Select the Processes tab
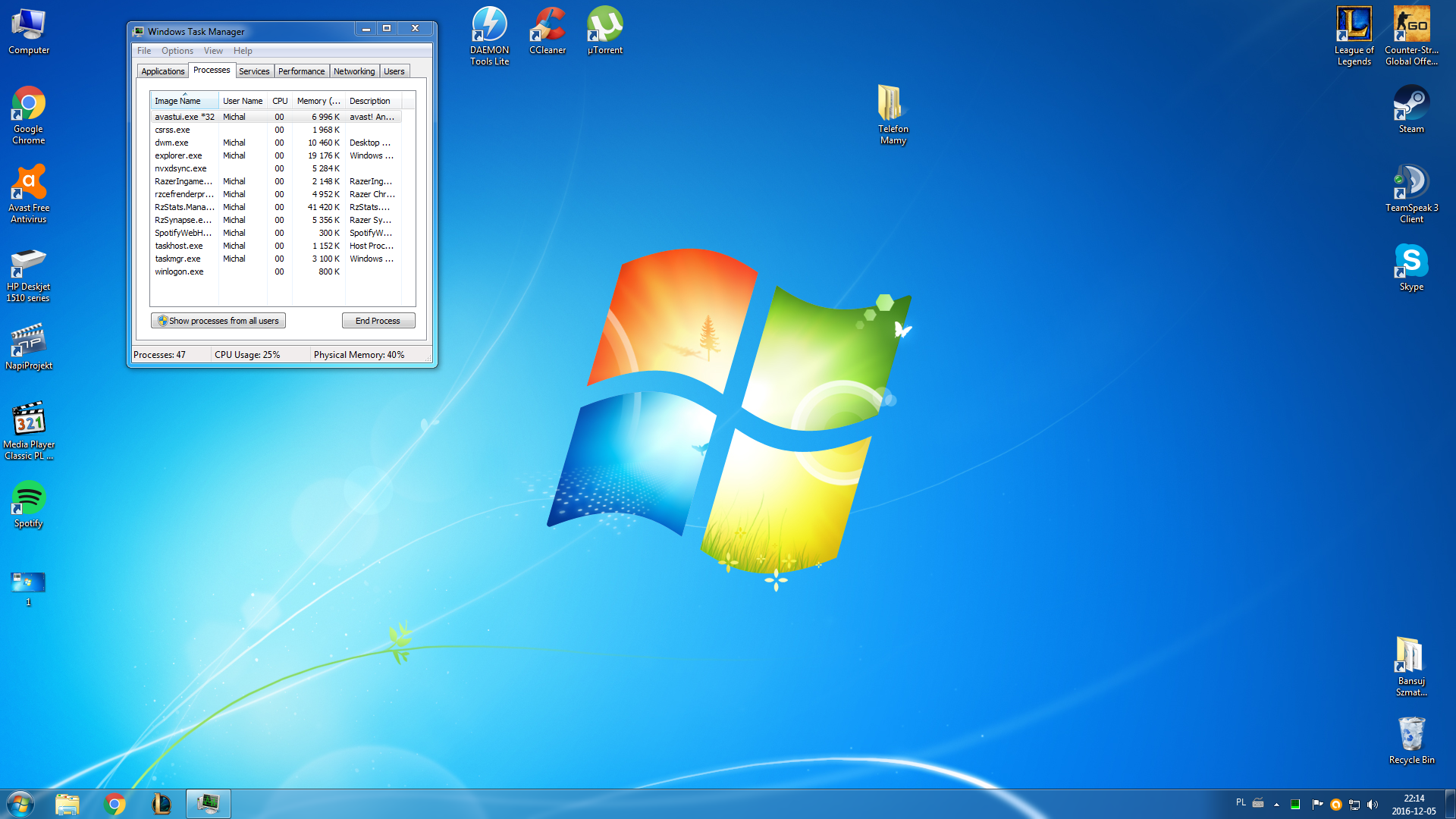The height and width of the screenshot is (819, 1456). pyautogui.click(x=212, y=70)
